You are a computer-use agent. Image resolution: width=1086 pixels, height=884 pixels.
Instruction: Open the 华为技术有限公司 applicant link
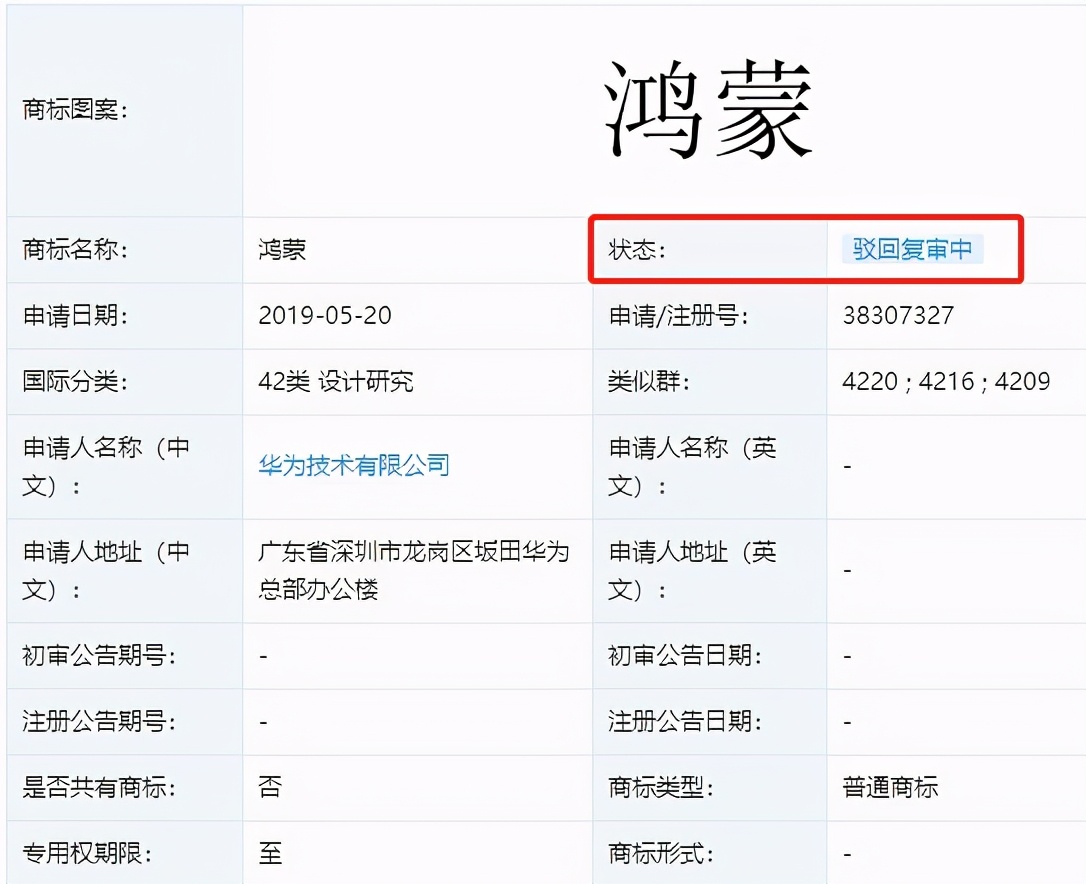pyautogui.click(x=352, y=464)
